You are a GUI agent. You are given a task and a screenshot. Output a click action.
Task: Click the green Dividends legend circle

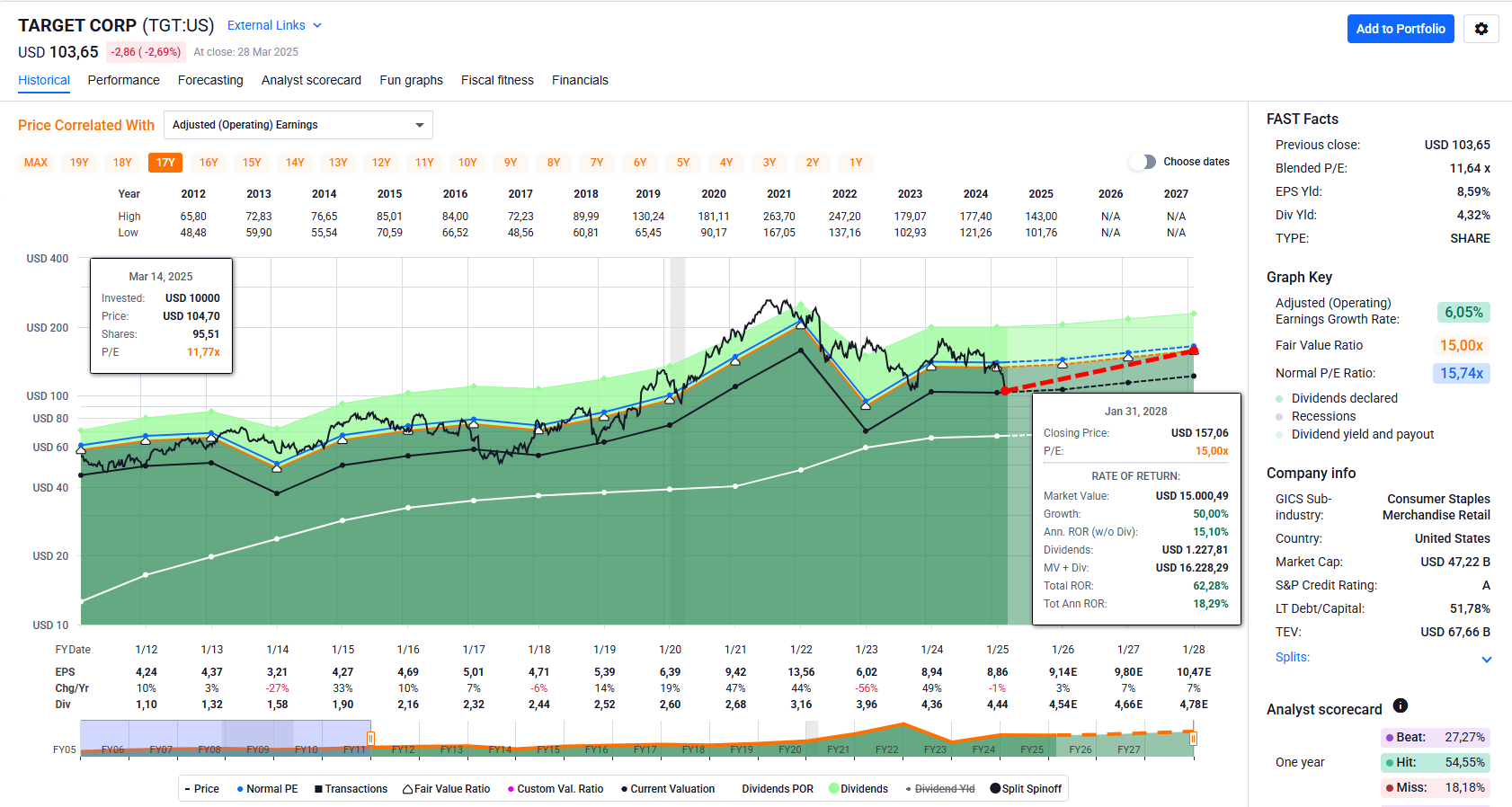pos(833,789)
